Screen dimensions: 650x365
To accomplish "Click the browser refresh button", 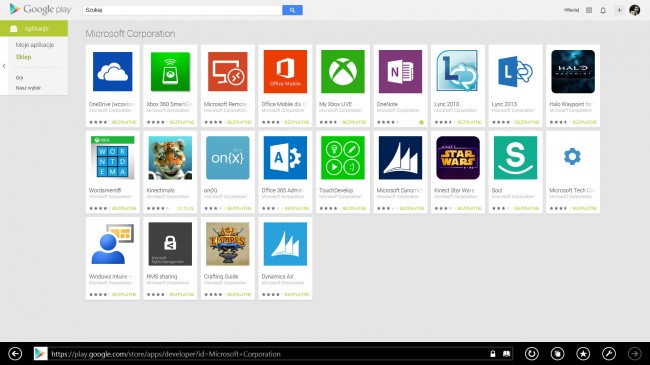I will coord(532,354).
